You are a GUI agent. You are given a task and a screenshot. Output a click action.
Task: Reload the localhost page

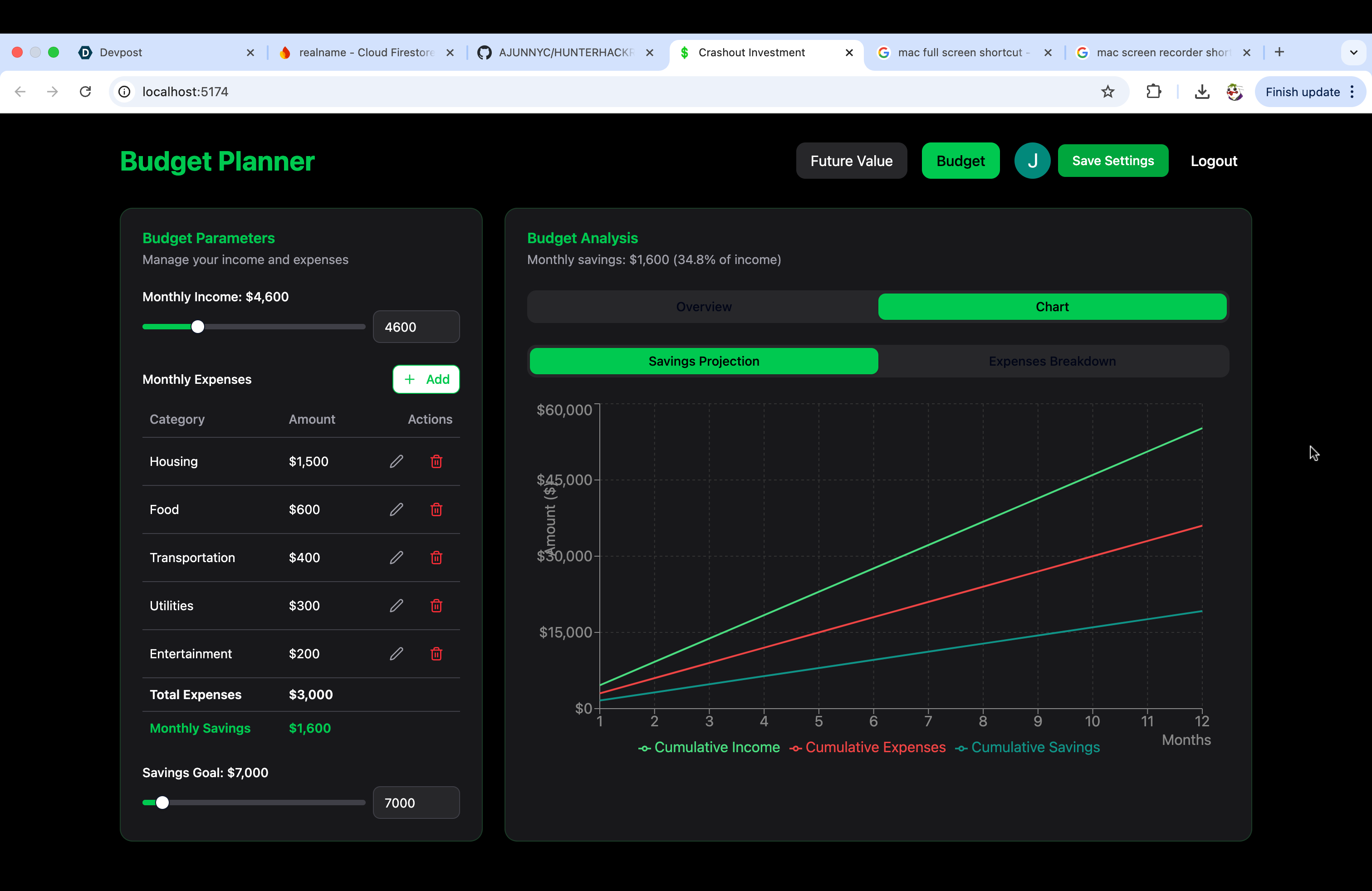[85, 92]
